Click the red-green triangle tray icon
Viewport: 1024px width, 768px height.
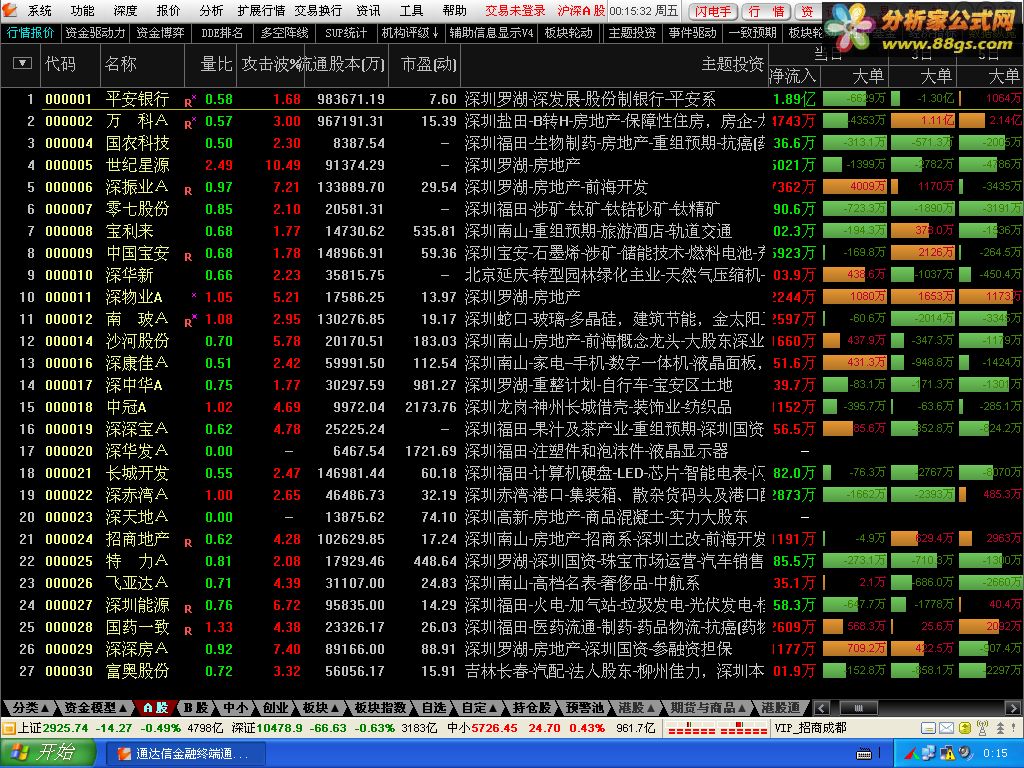[x=913, y=753]
